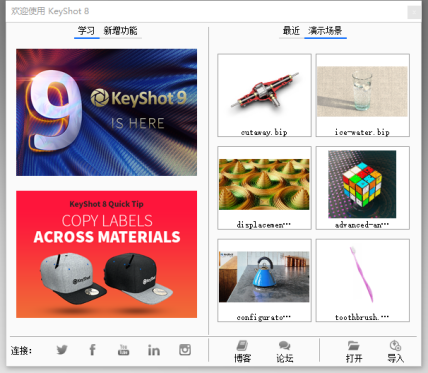This screenshot has height=373, width=428.
Task: Open the 博客 blog icon
Action: point(242,352)
